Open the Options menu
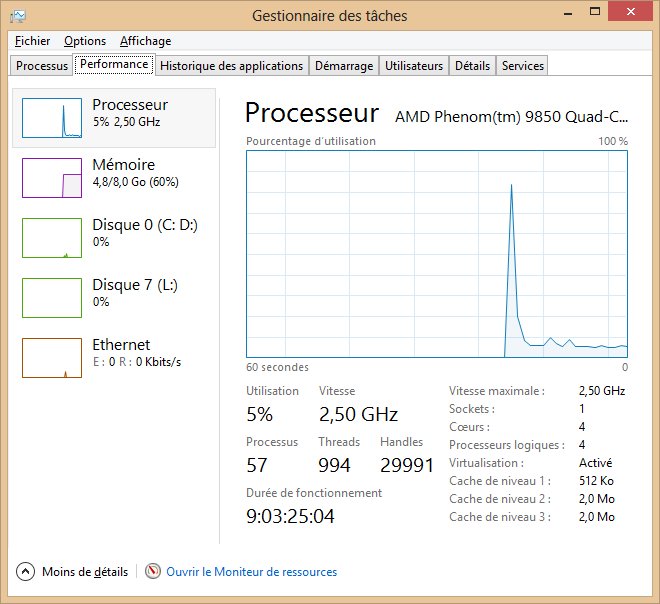The height and width of the screenshot is (604, 660). (85, 41)
